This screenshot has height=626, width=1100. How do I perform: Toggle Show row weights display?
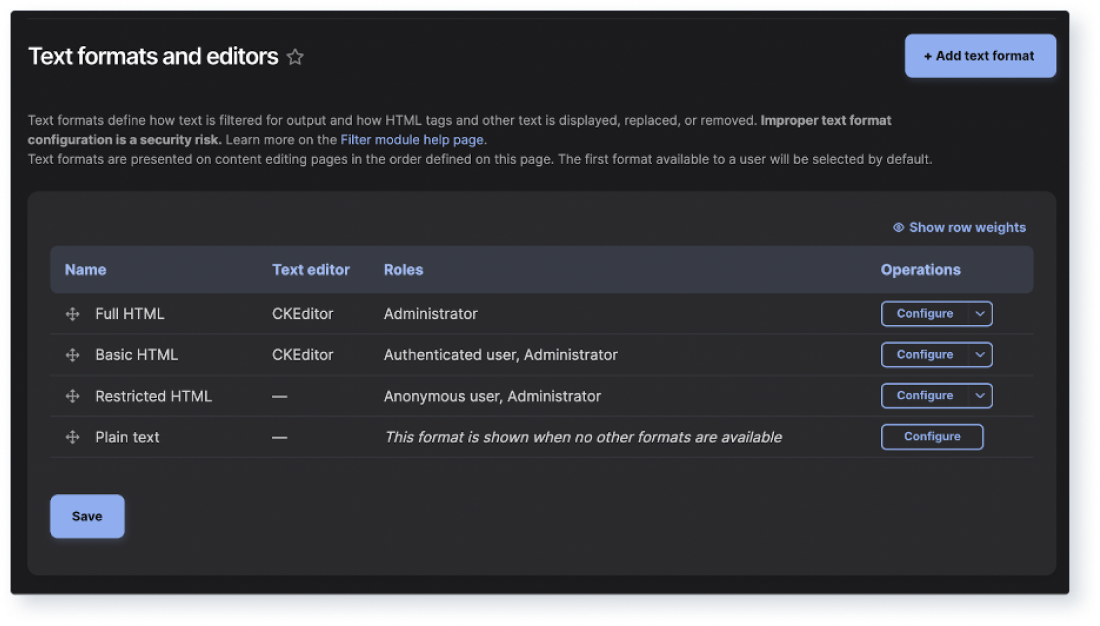click(x=966, y=227)
